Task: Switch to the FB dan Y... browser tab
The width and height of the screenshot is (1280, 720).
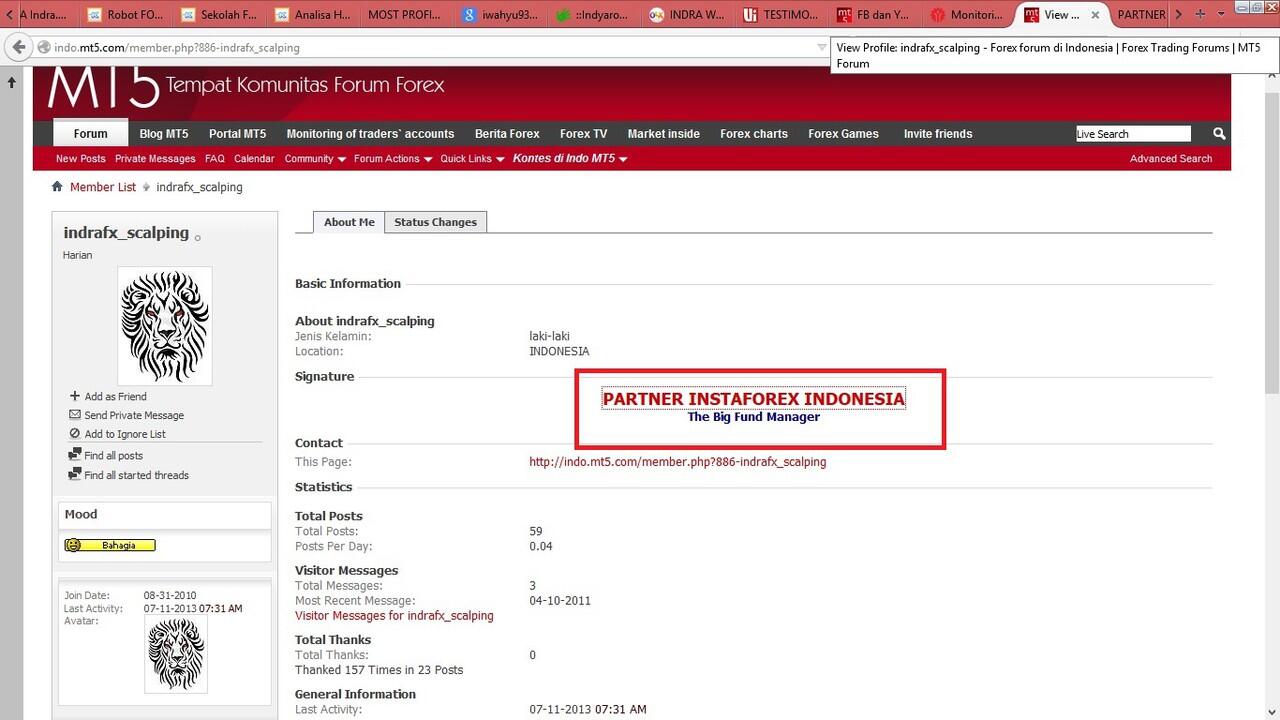Action: click(875, 15)
